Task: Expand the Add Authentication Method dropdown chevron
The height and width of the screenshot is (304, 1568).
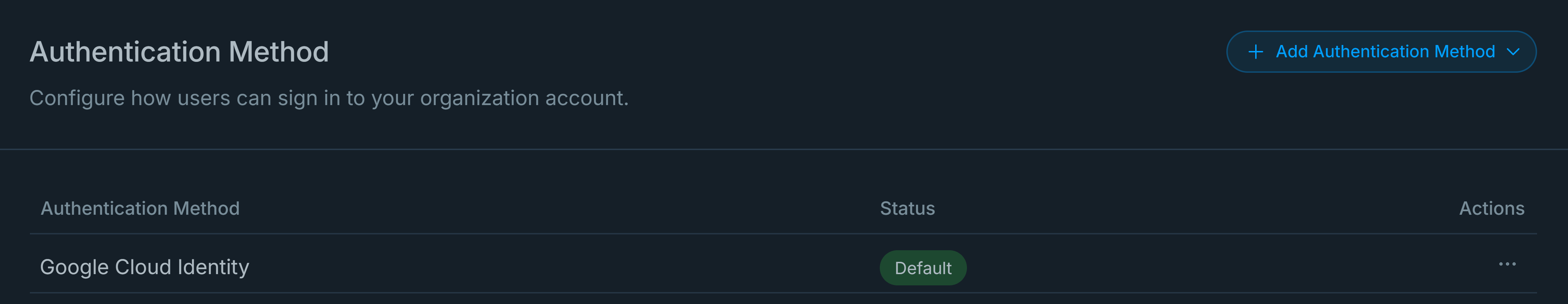Action: tap(1513, 52)
